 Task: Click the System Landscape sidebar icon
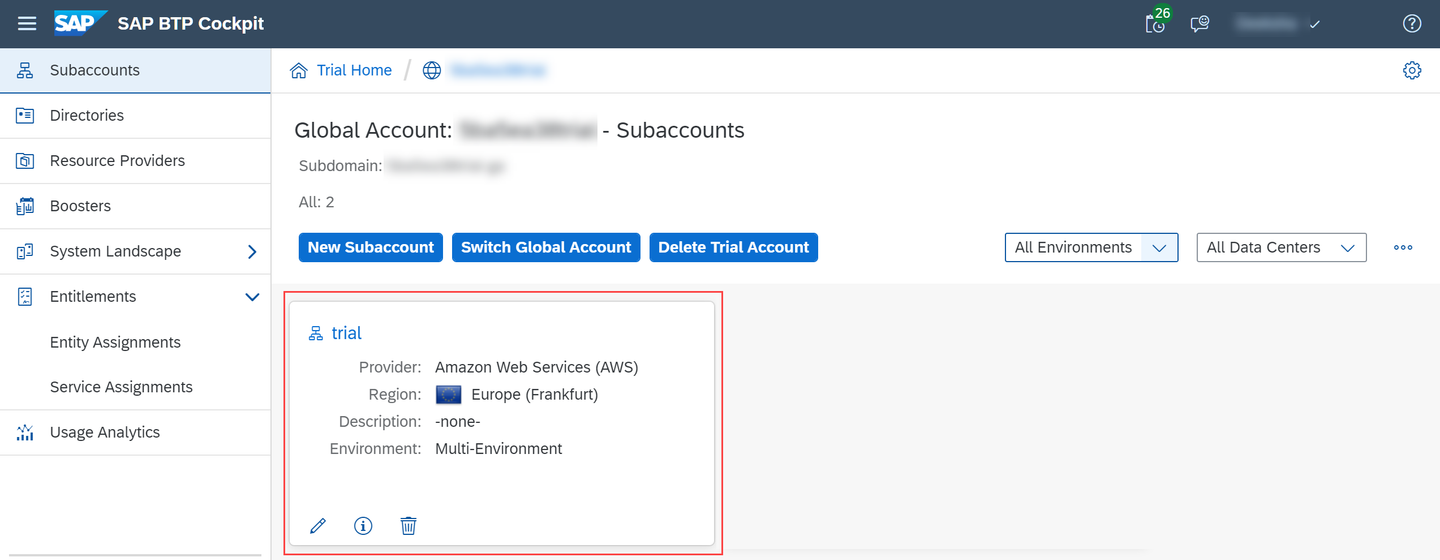pos(25,251)
